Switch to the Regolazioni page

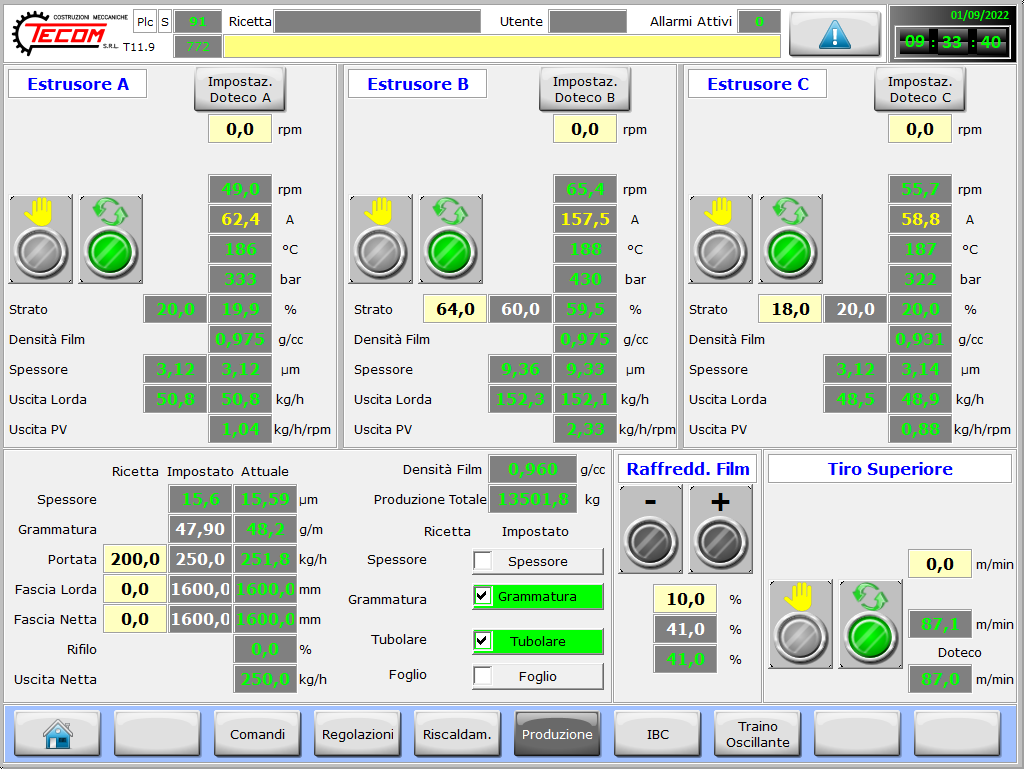click(x=357, y=734)
